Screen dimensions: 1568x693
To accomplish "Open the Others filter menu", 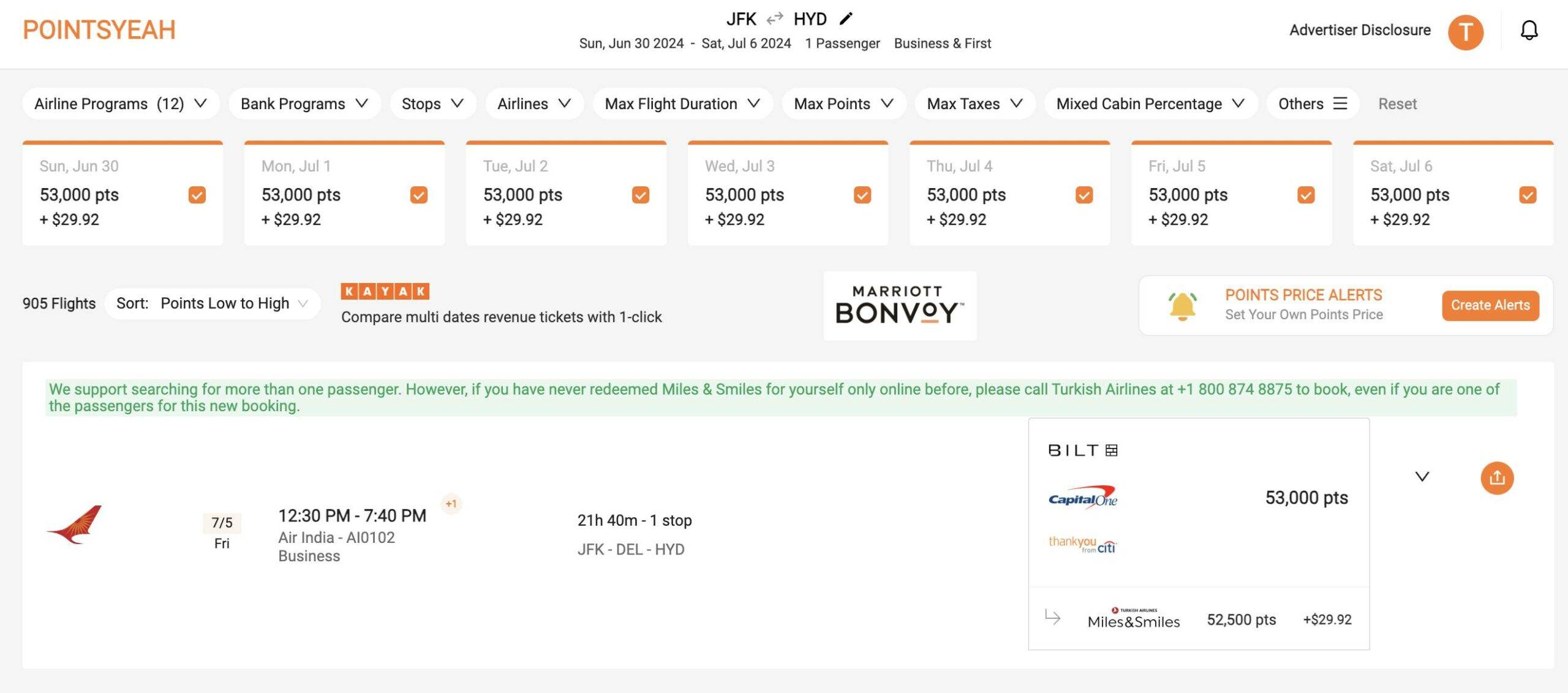I will click(x=1313, y=104).
